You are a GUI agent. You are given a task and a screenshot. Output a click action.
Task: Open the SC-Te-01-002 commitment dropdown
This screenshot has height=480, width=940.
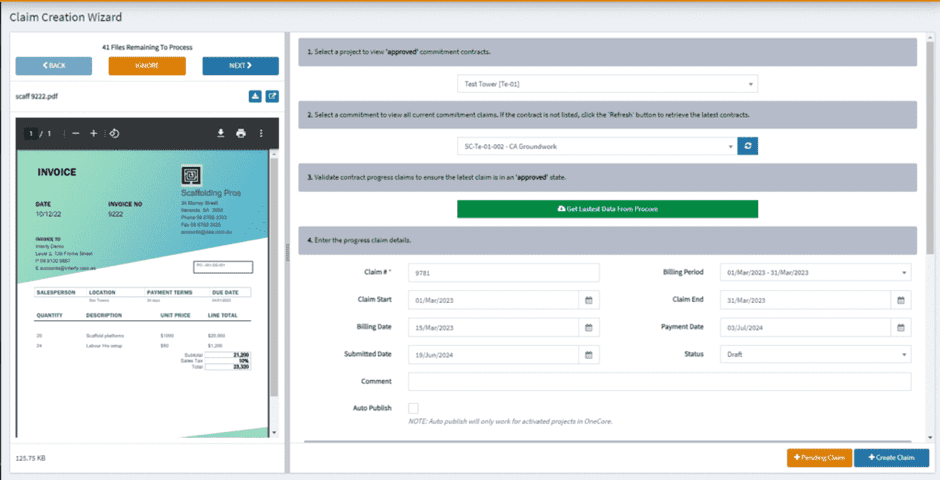point(596,147)
